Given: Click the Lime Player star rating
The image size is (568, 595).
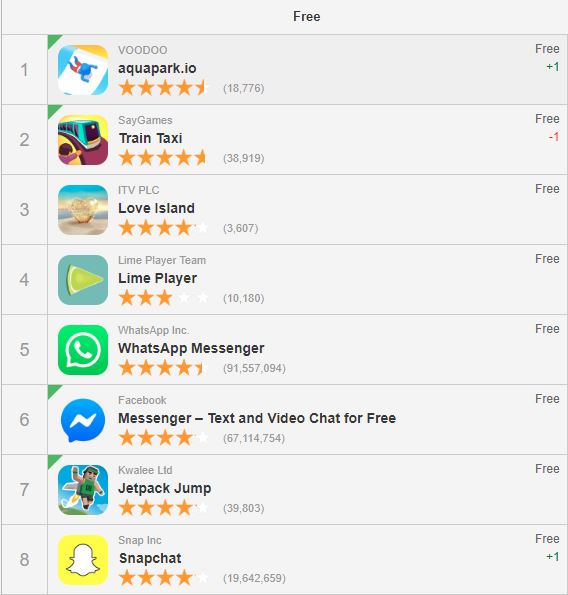Looking at the screenshot, I should tap(164, 298).
